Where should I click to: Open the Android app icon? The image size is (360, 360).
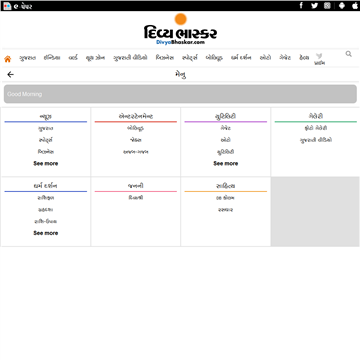(x=342, y=5)
